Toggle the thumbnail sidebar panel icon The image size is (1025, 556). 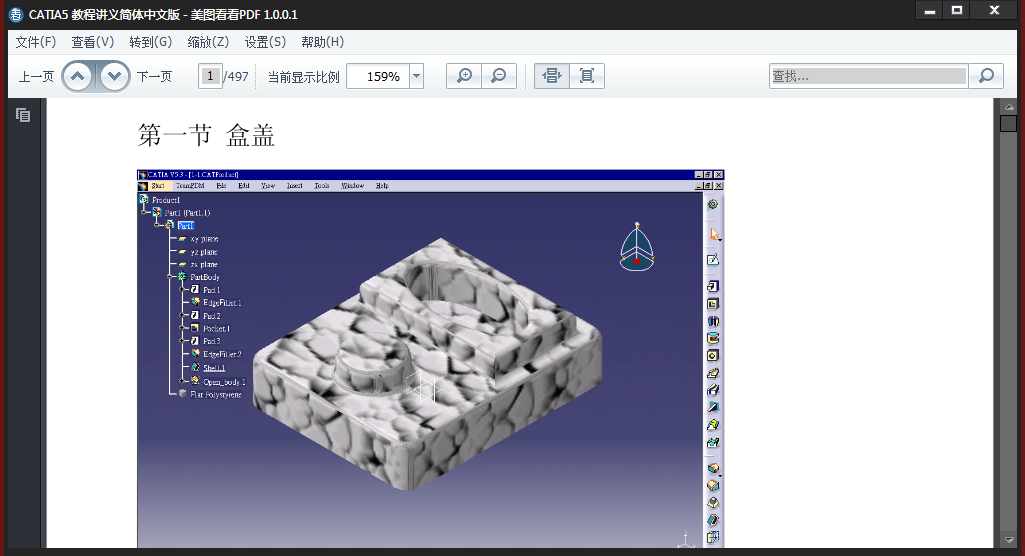point(23,115)
